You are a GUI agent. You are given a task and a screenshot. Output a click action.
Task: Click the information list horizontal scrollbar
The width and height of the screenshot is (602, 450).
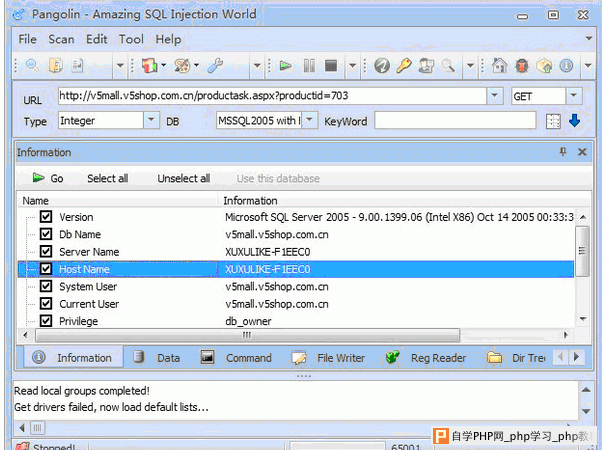pyautogui.click(x=248, y=335)
